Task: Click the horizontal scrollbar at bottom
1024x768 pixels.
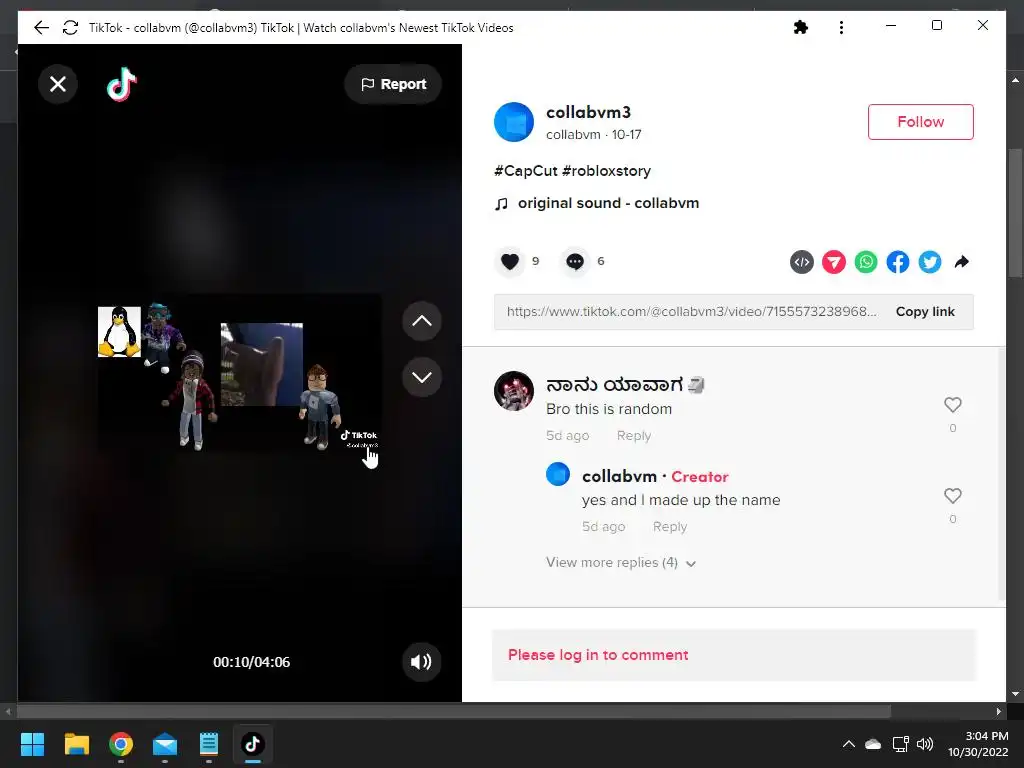Action: [x=454, y=711]
